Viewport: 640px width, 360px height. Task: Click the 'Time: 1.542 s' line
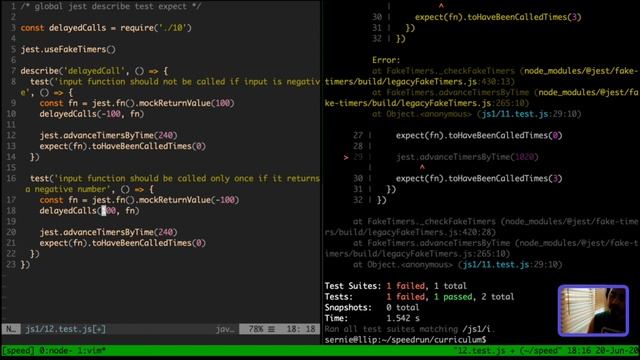tap(372, 318)
